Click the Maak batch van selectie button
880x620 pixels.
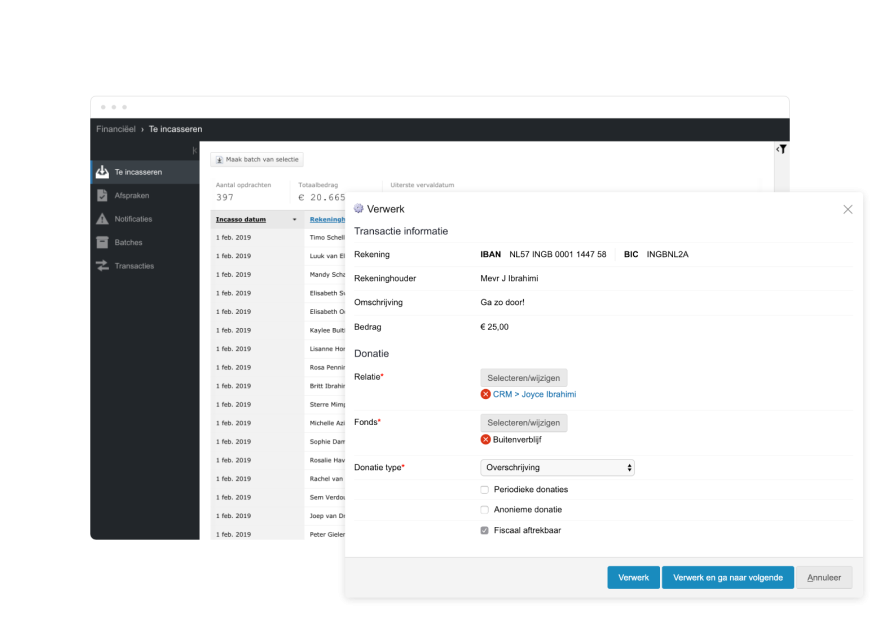coord(256,159)
